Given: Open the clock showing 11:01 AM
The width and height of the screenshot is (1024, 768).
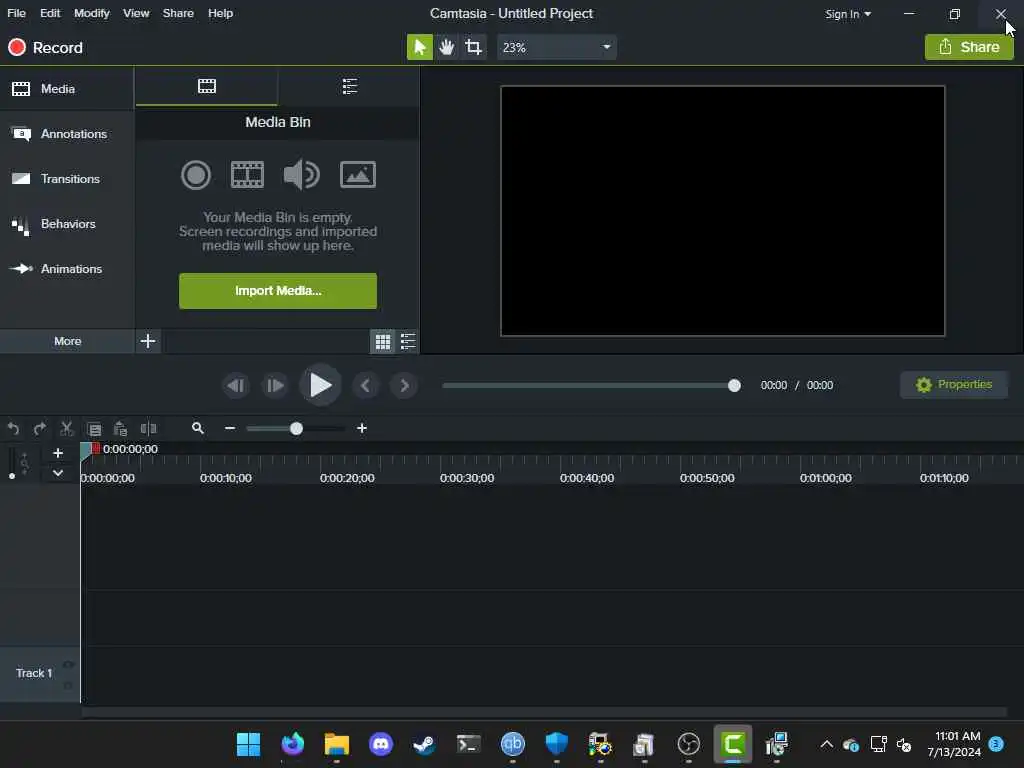Looking at the screenshot, I should tap(954, 744).
